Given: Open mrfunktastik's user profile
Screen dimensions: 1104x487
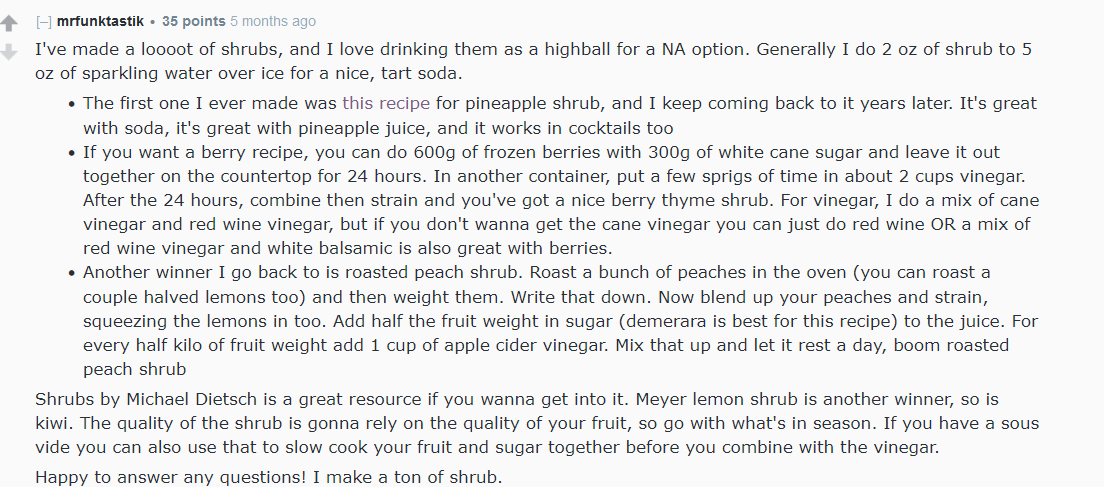Looking at the screenshot, I should (99, 21).
